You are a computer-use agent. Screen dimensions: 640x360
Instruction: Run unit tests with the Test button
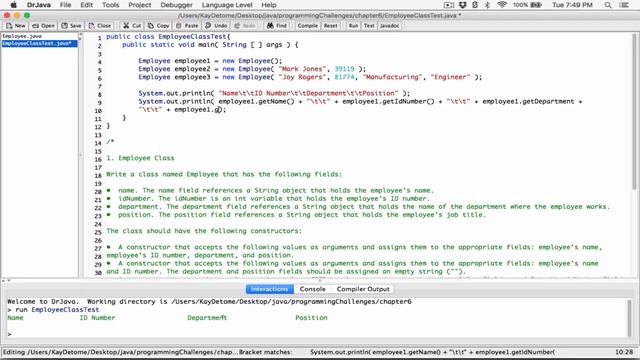(x=369, y=26)
